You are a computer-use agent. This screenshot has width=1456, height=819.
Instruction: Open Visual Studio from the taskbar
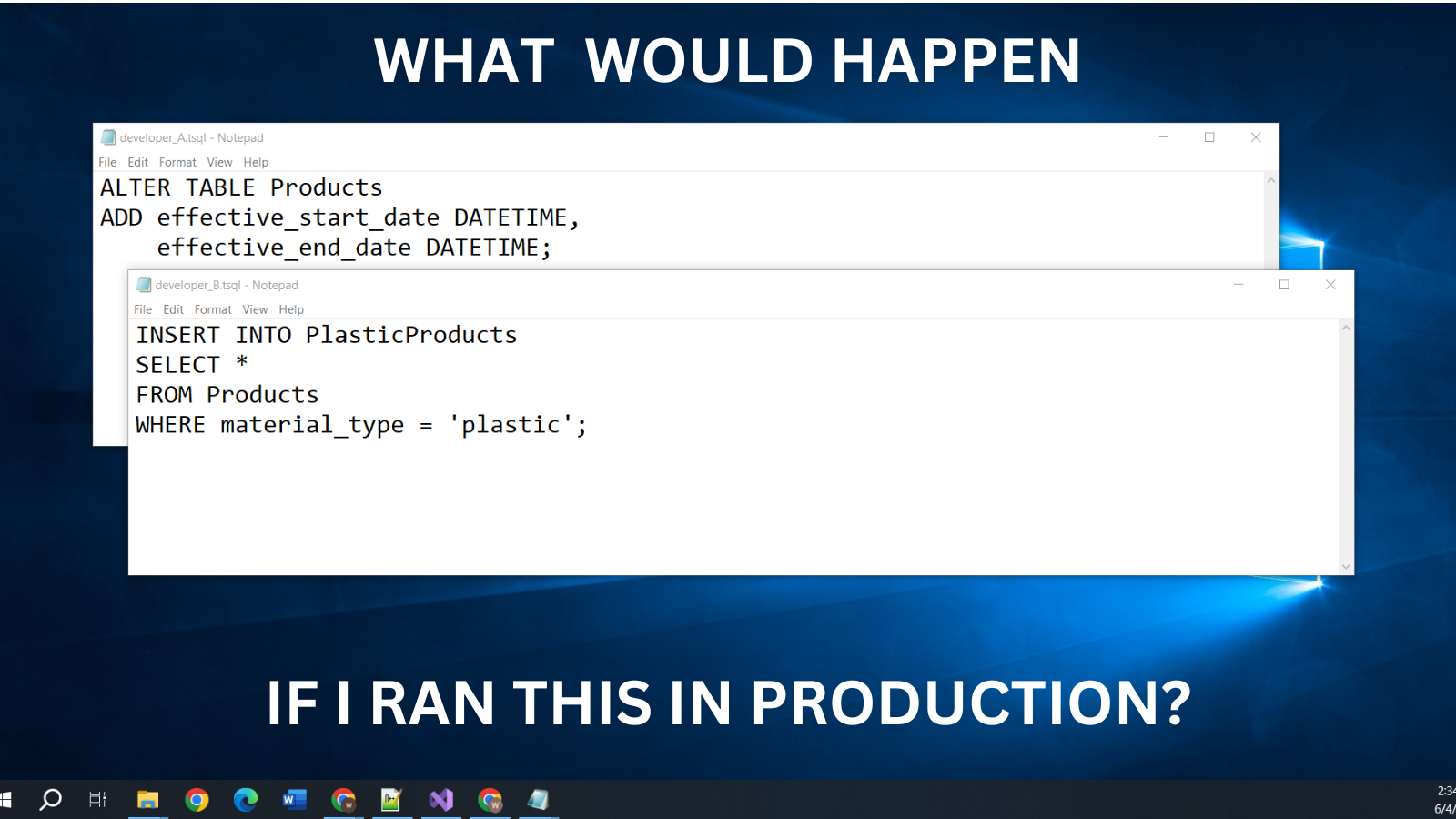click(x=441, y=800)
